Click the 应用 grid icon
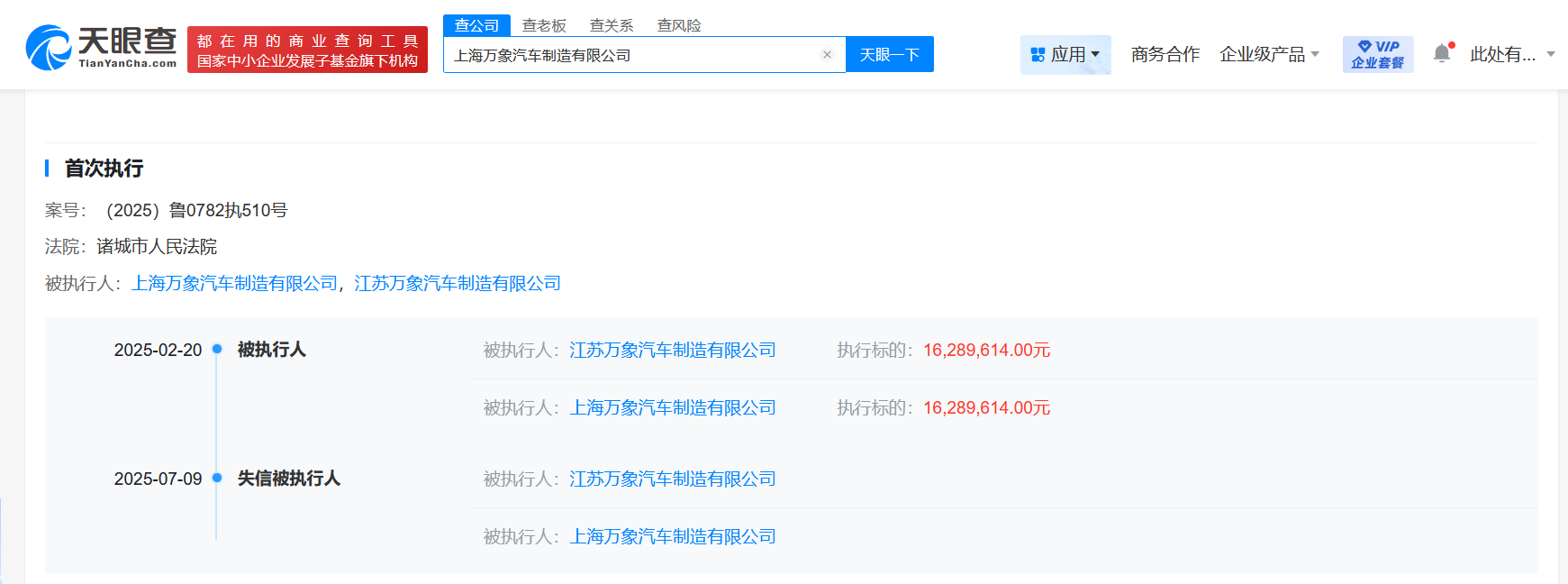This screenshot has width=1568, height=584. point(1038,55)
